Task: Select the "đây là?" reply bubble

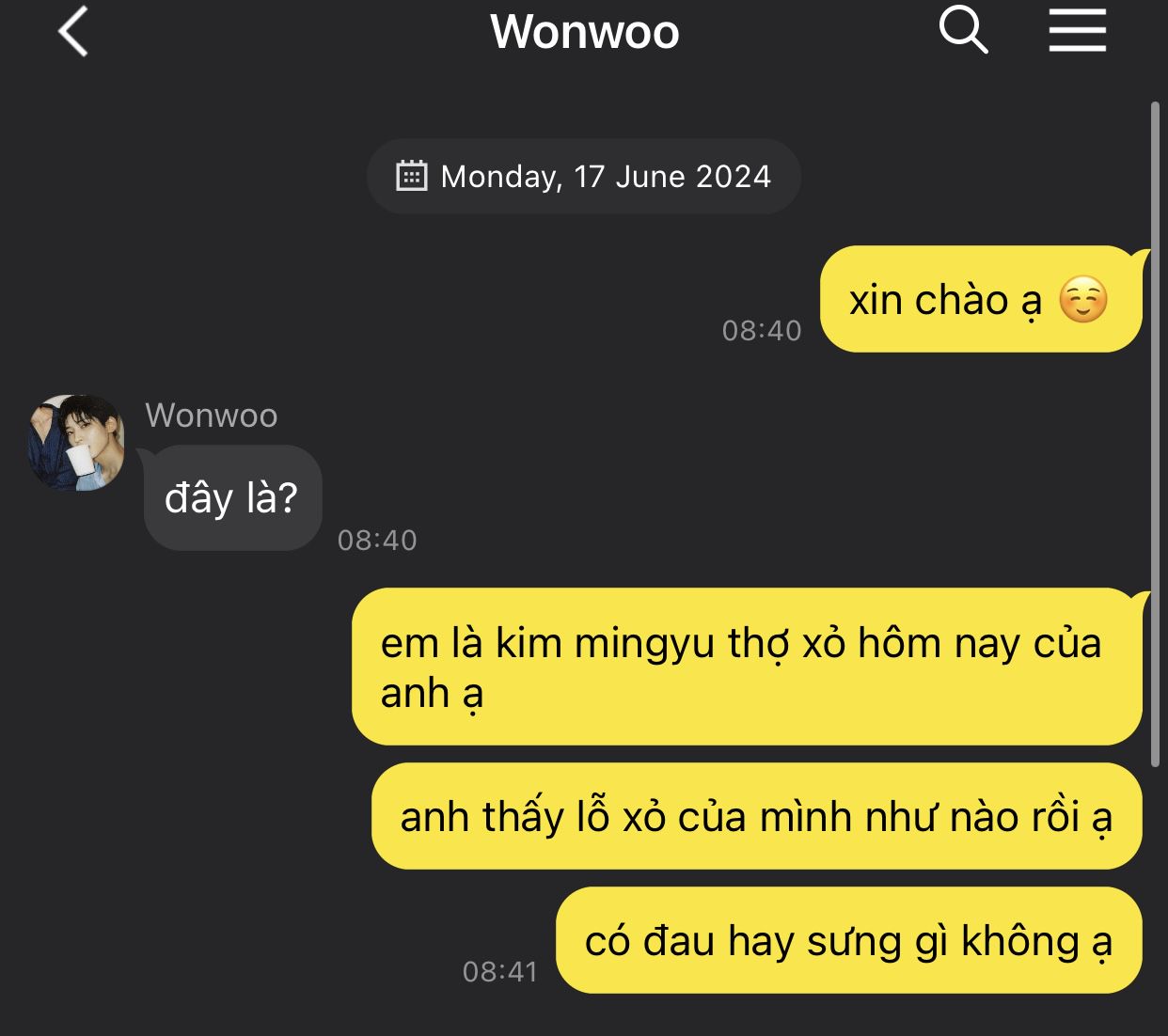Action: pyautogui.click(x=232, y=497)
